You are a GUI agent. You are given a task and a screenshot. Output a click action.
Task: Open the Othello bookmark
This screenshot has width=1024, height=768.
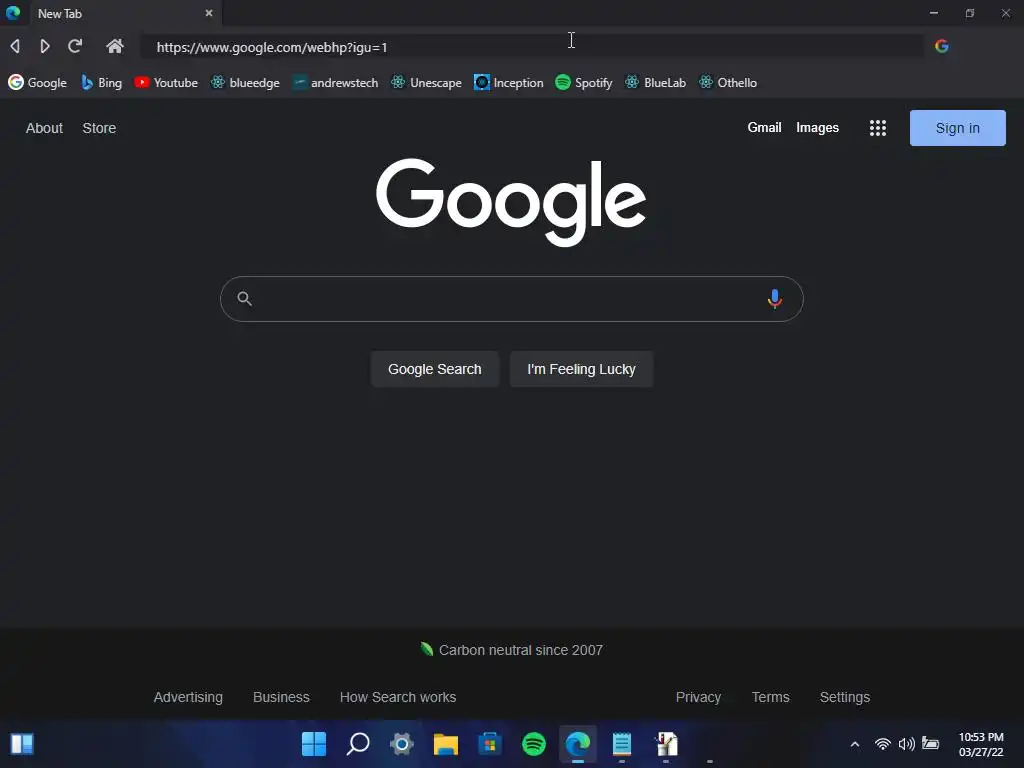pyautogui.click(x=728, y=82)
